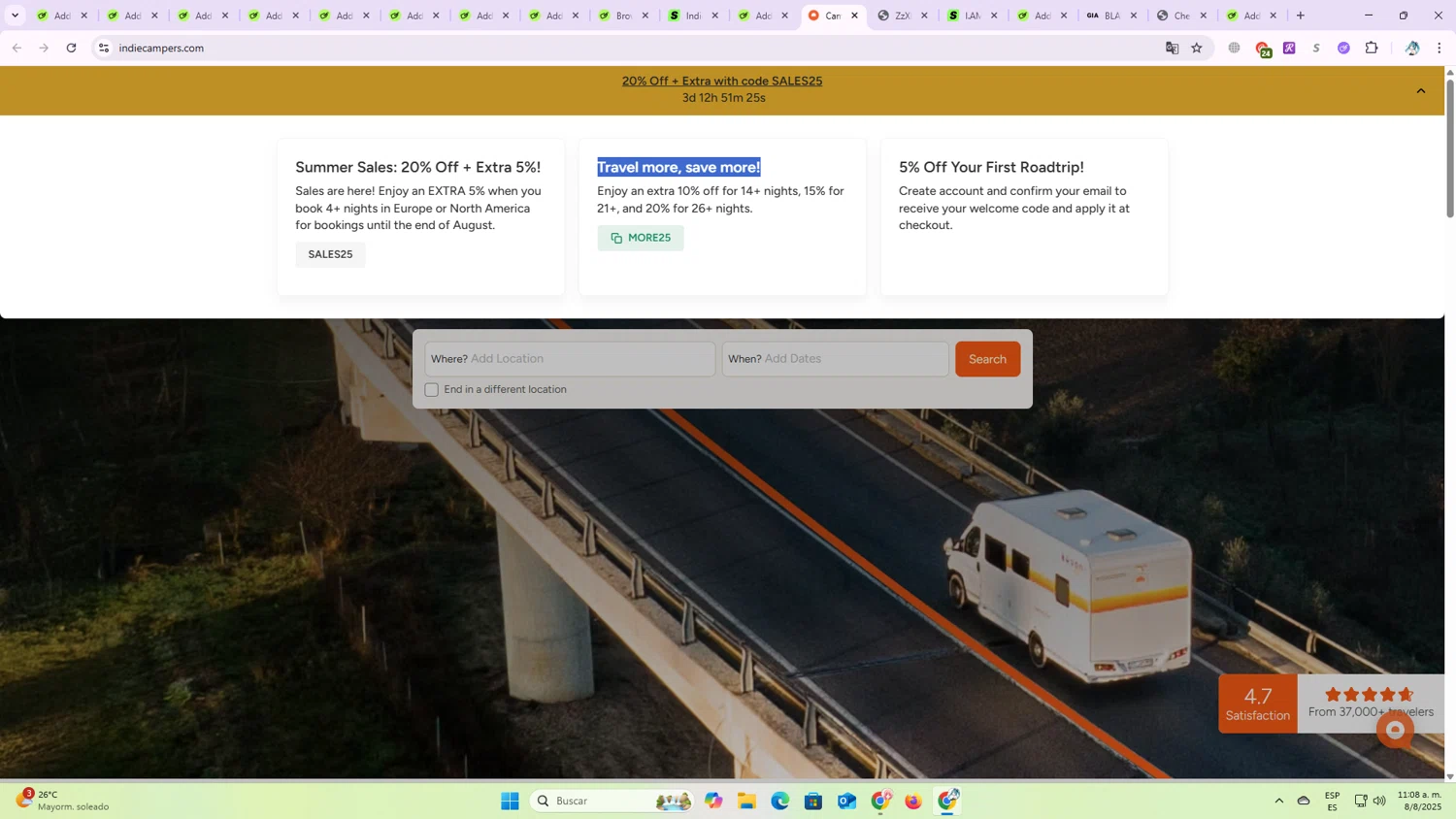Image resolution: width=1456 pixels, height=819 pixels.
Task: Open the tab search dropdown arrow
Action: coord(15,16)
